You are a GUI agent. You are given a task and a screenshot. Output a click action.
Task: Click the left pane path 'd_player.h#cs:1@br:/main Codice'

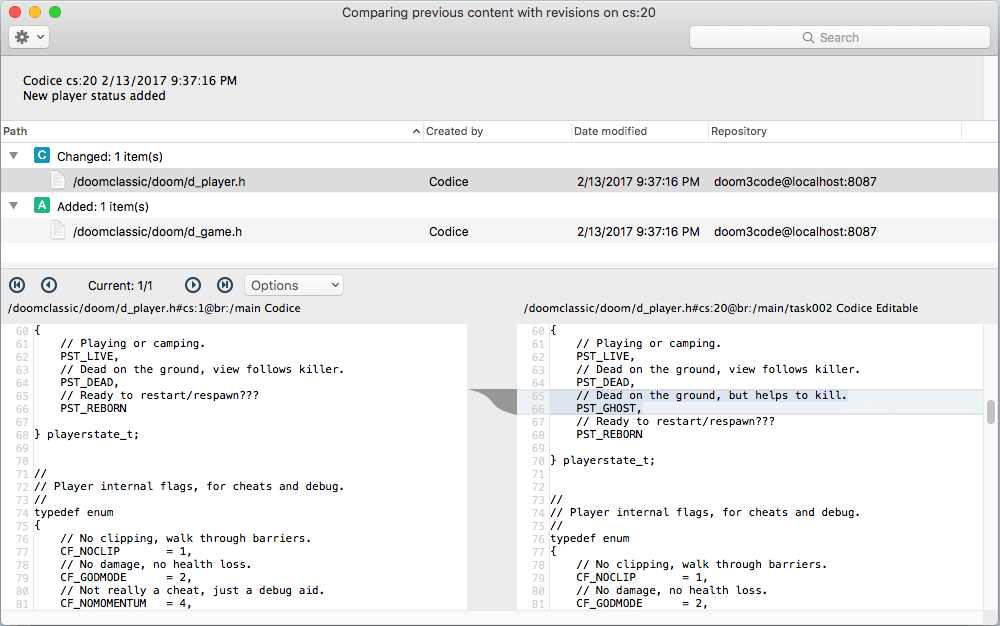(x=154, y=308)
